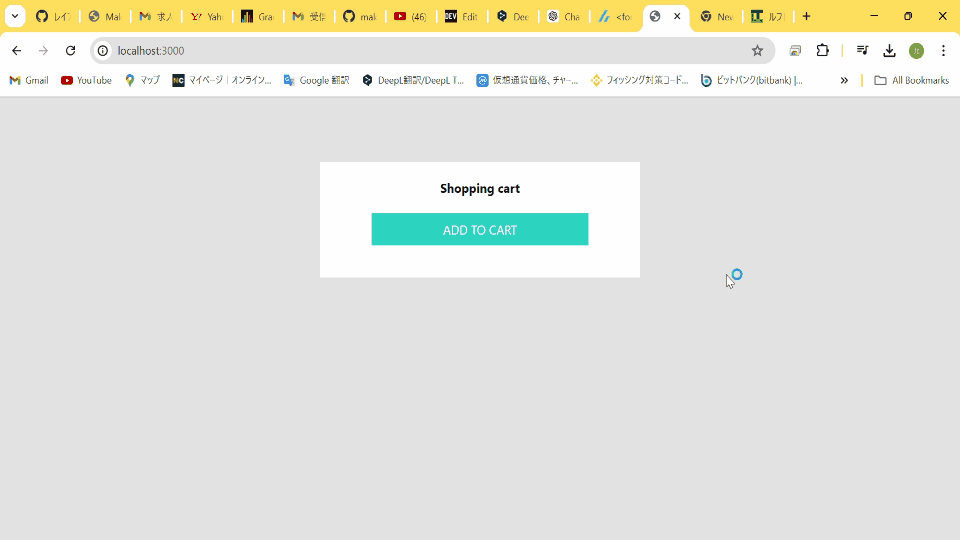Expand hidden bookmarks with double chevron
960x540 pixels.
(844, 80)
